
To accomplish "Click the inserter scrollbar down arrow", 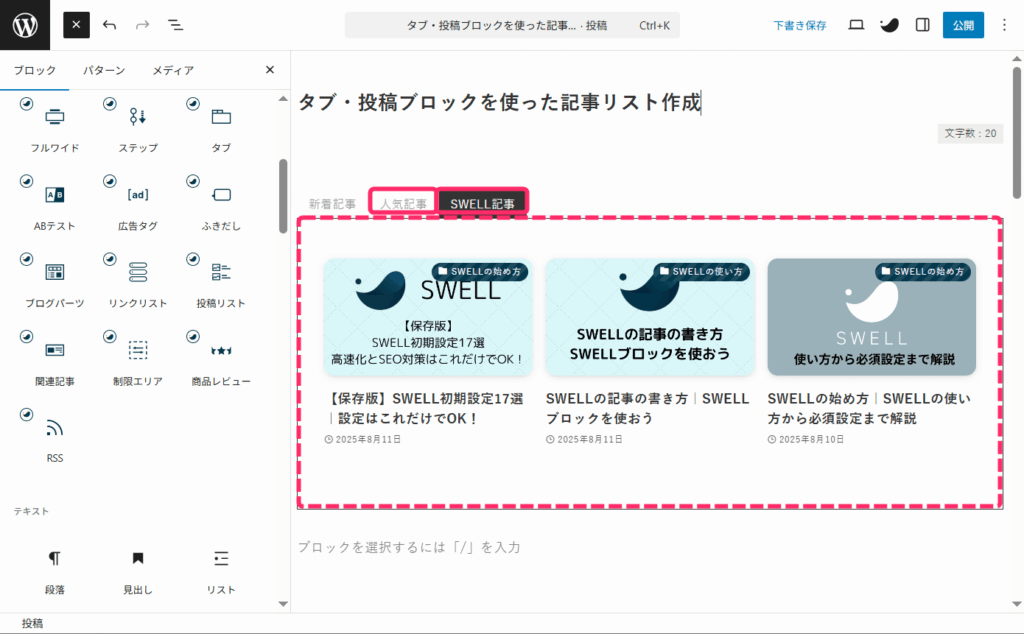I will tap(283, 604).
